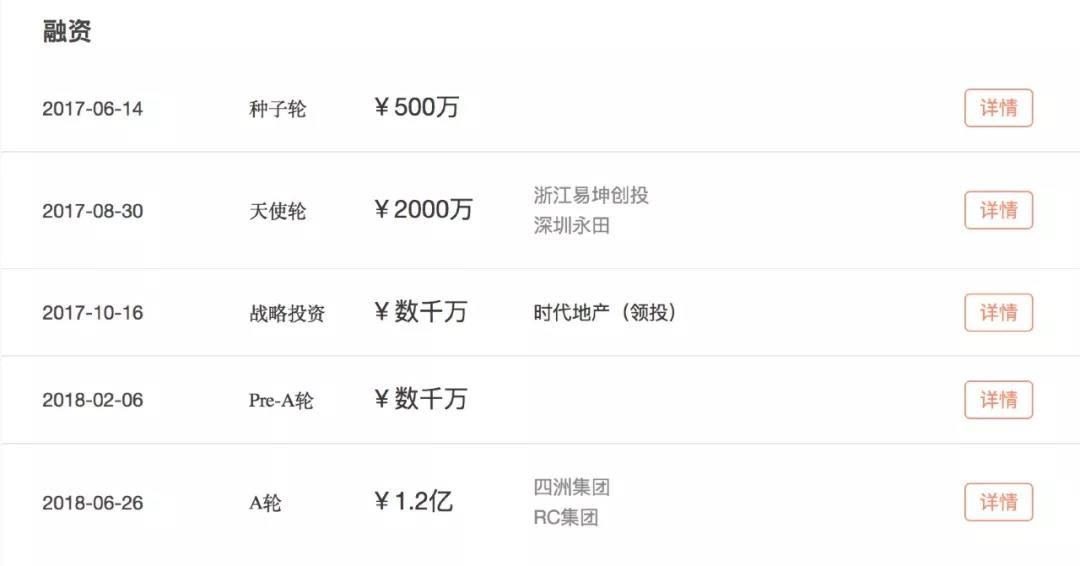Click 详情 for the 战略投资 round
The height and width of the screenshot is (566, 1080).
pos(998,313)
